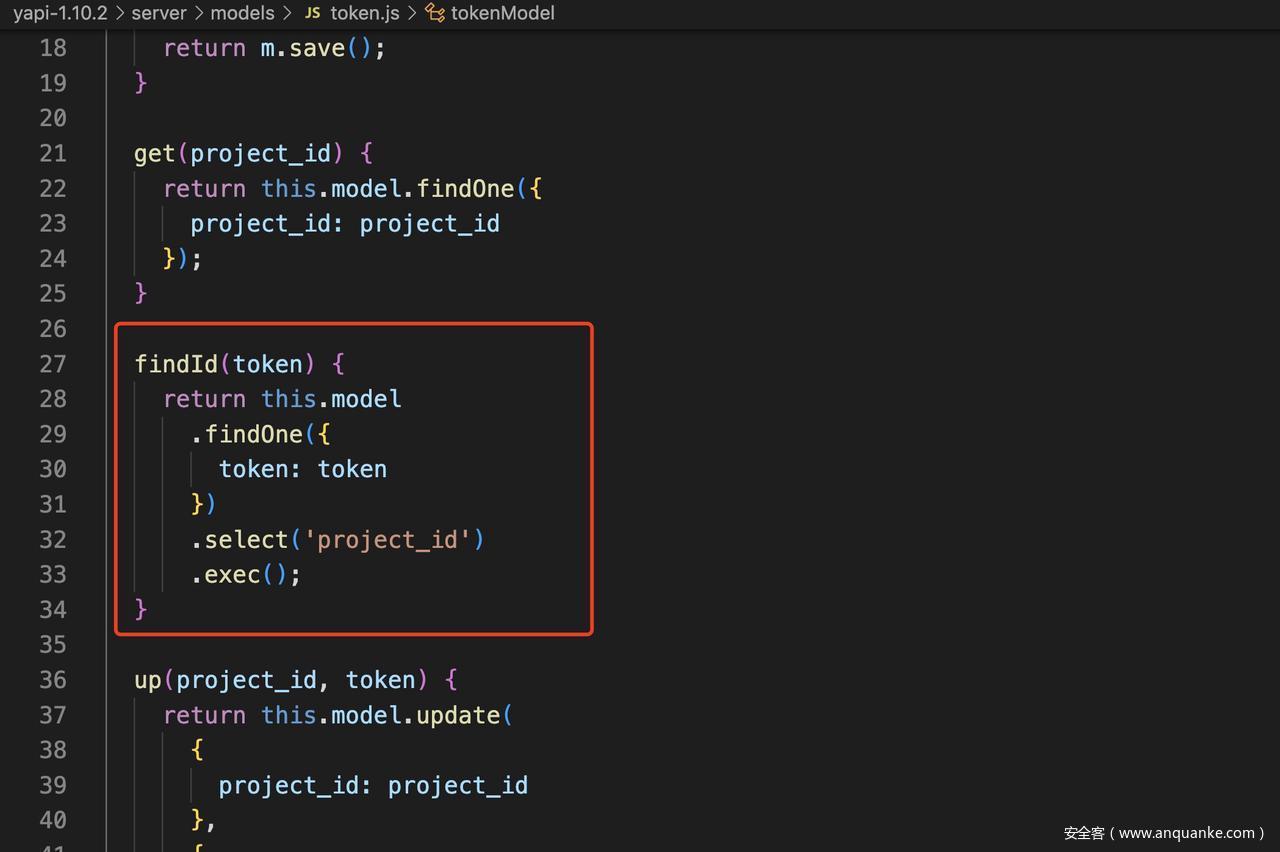Click 'return this.model.update(' code
The image size is (1280, 852).
(338, 715)
